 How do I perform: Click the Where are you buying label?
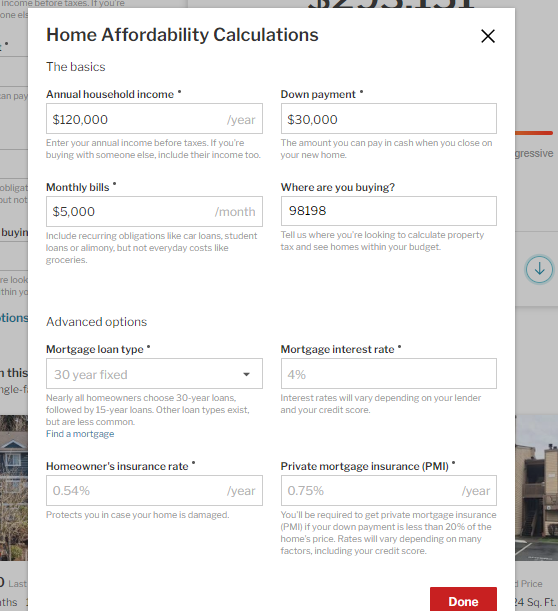click(x=337, y=187)
